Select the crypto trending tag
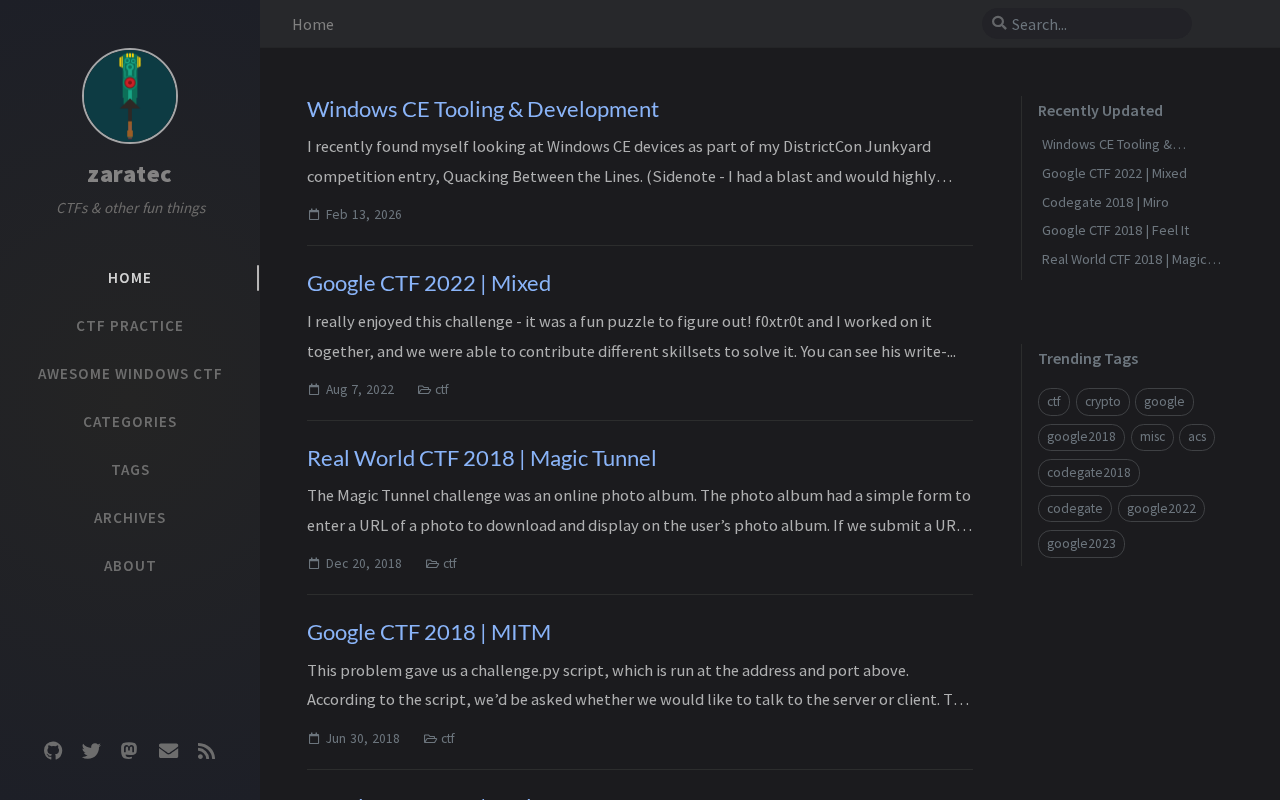The height and width of the screenshot is (800, 1280). (1102, 402)
